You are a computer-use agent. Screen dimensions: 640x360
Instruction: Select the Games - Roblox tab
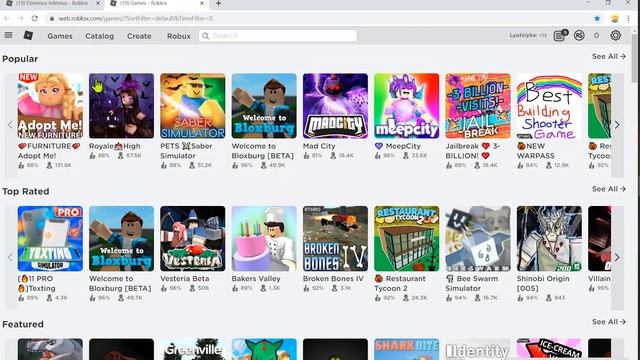coord(157,4)
